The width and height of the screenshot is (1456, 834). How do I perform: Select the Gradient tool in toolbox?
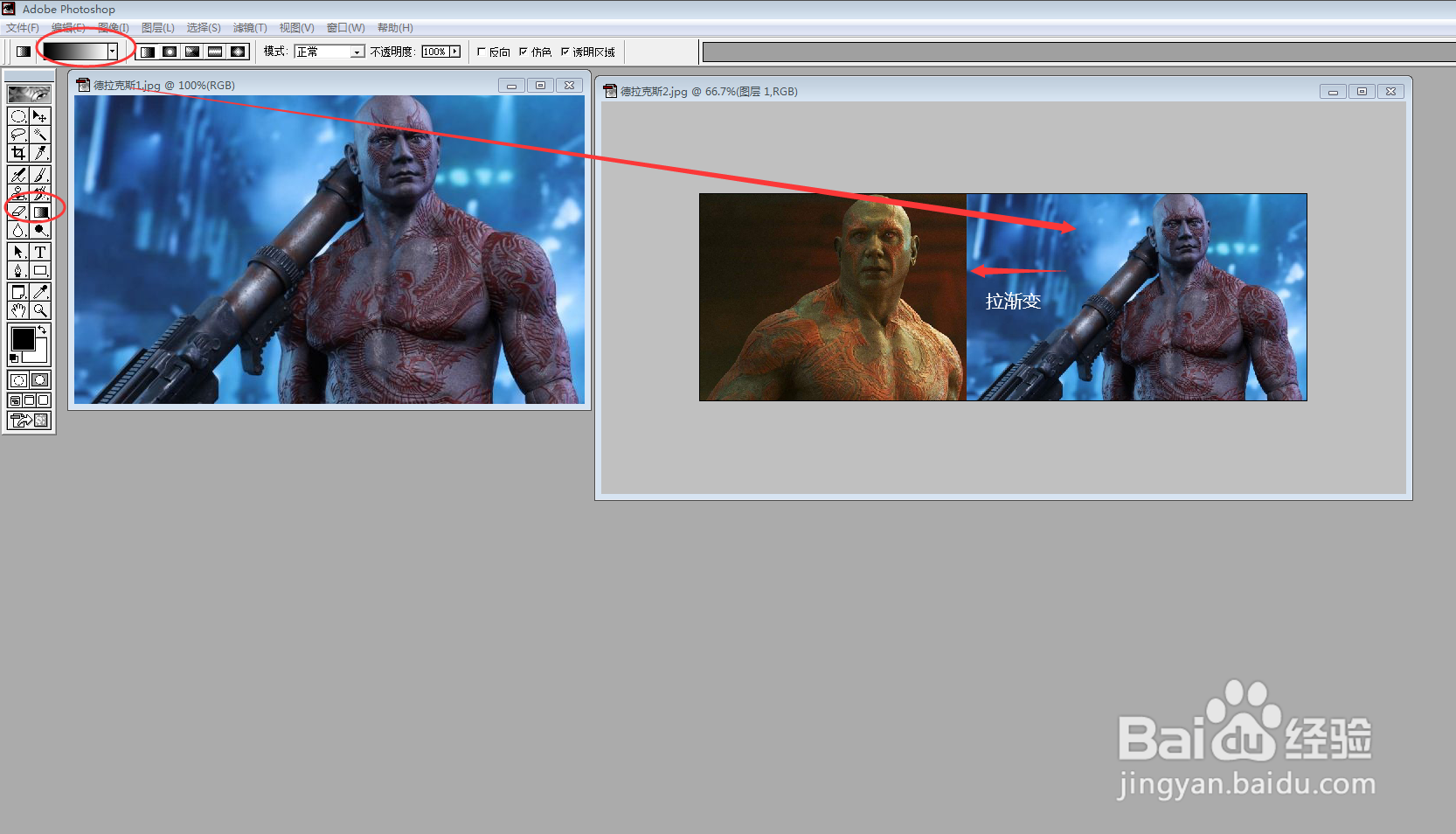pos(40,212)
